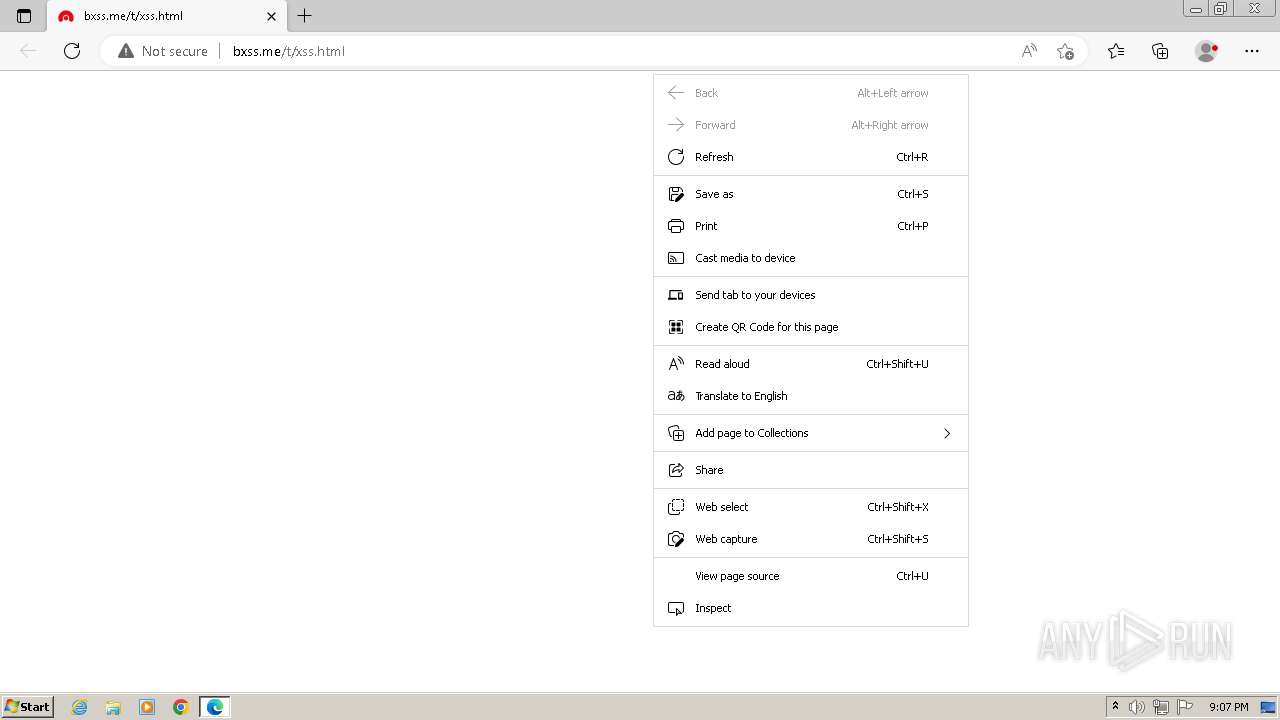Choose Save as in the context menu
Image resolution: width=1280 pixels, height=720 pixels.
click(x=811, y=194)
